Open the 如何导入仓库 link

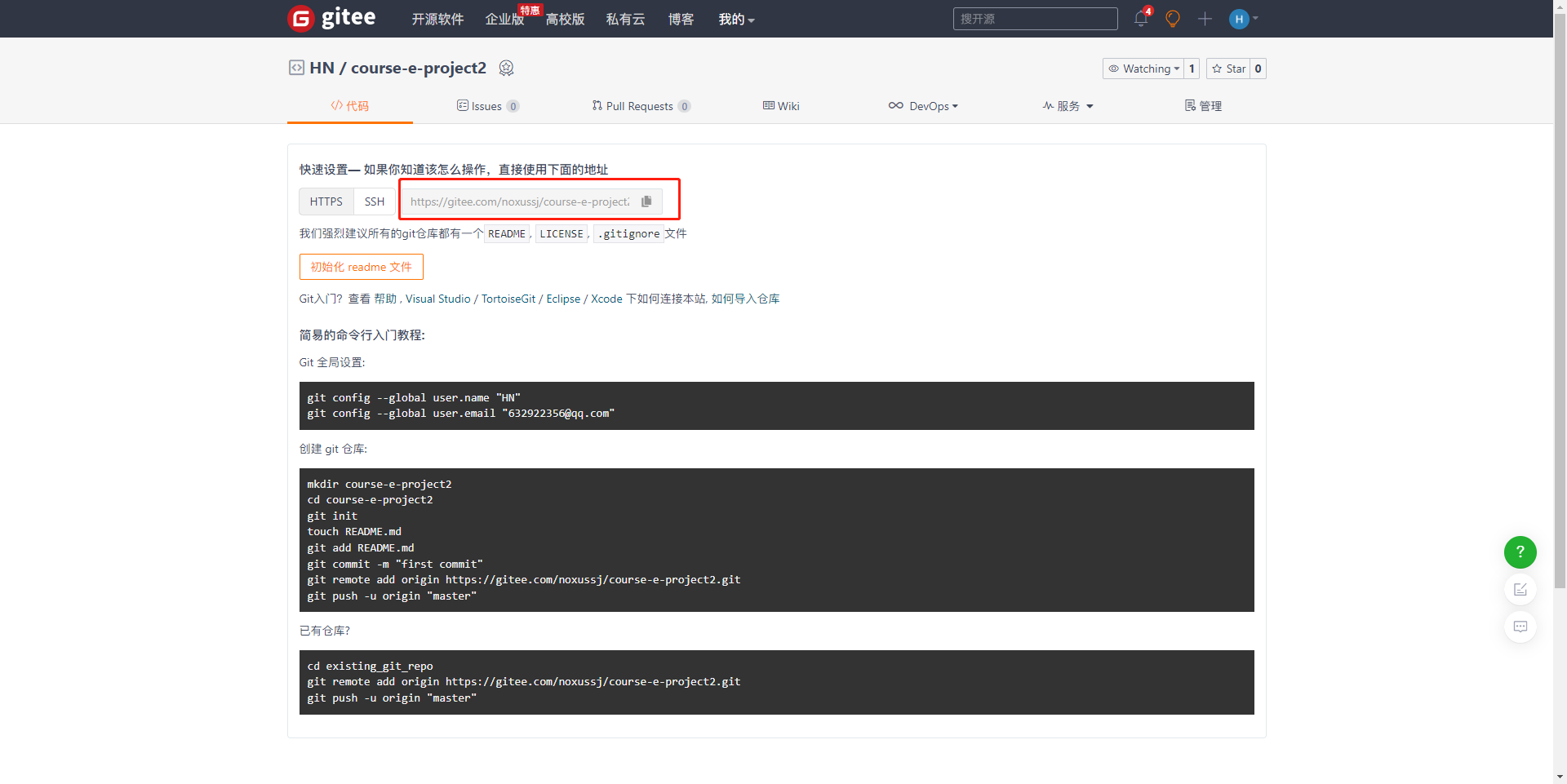click(x=745, y=299)
